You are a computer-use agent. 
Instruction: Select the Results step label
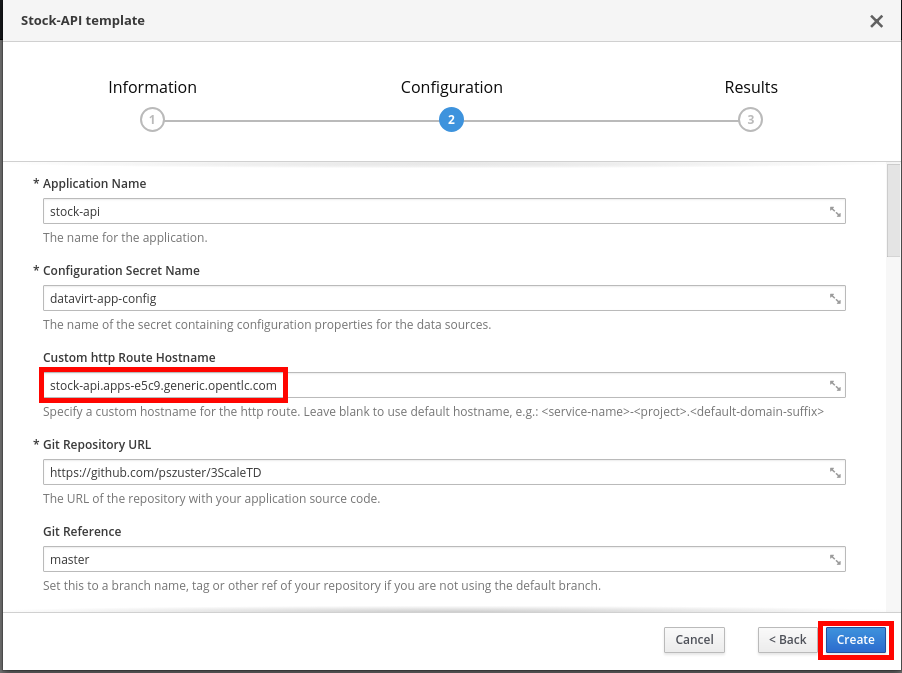(x=751, y=87)
